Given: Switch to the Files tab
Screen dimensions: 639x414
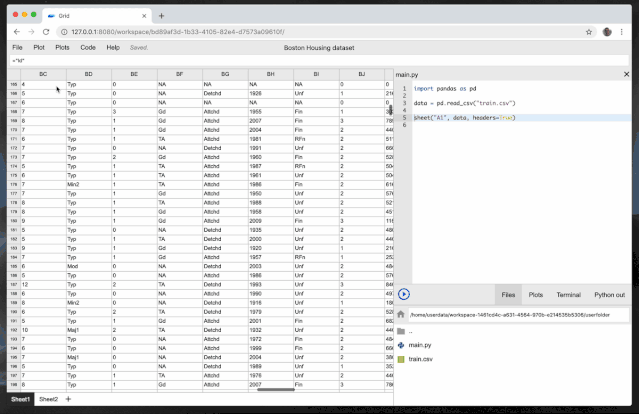Looking at the screenshot, I should [508, 295].
